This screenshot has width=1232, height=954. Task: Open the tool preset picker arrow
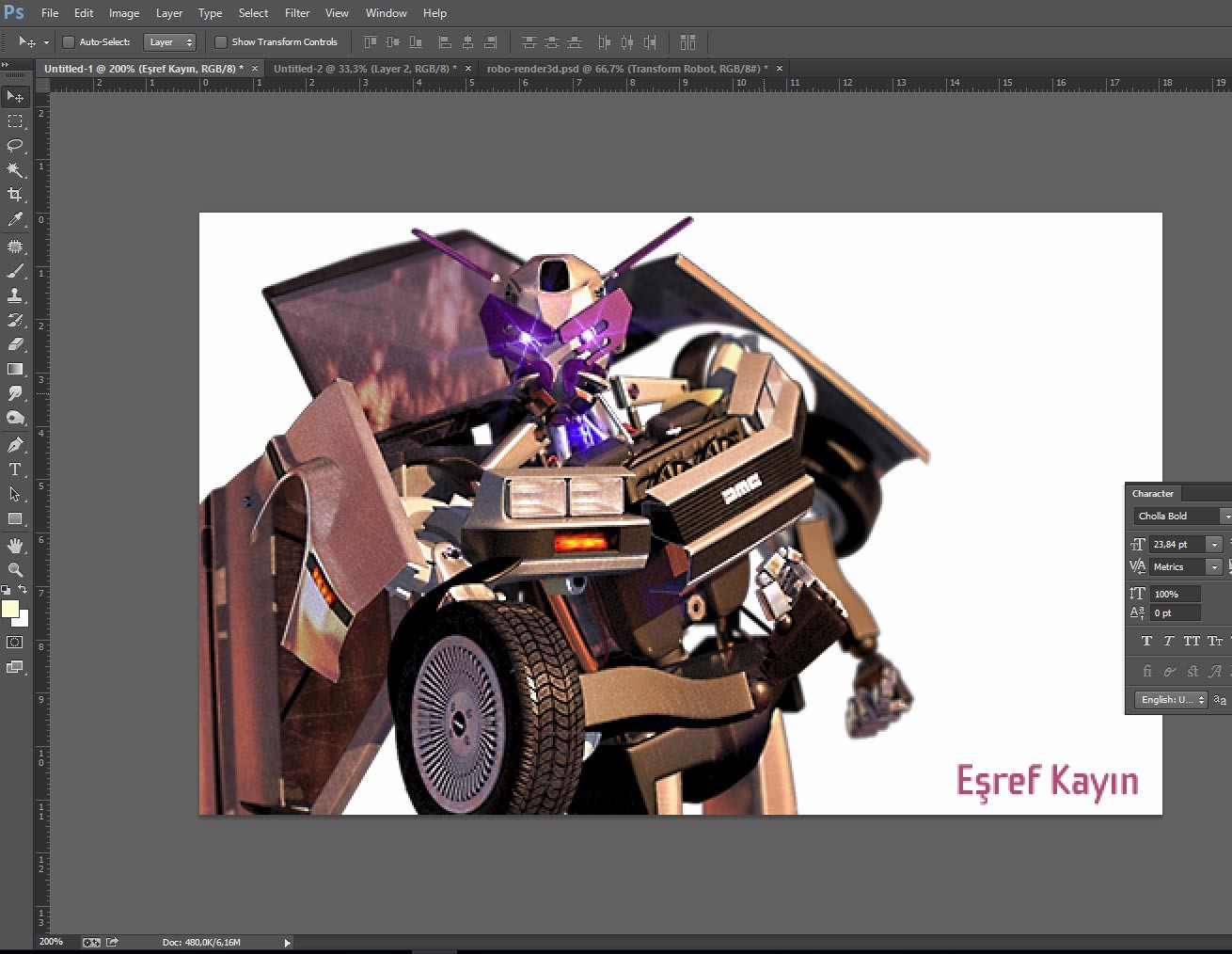pos(46,42)
